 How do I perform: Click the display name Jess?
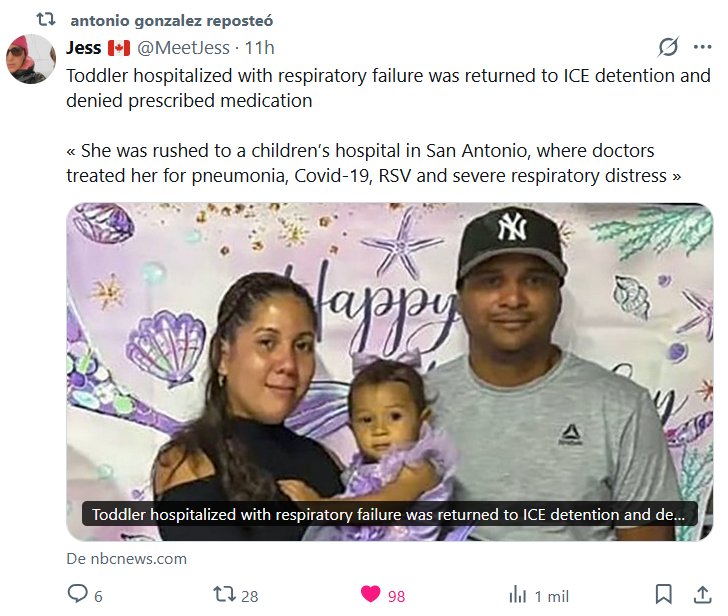pos(83,48)
